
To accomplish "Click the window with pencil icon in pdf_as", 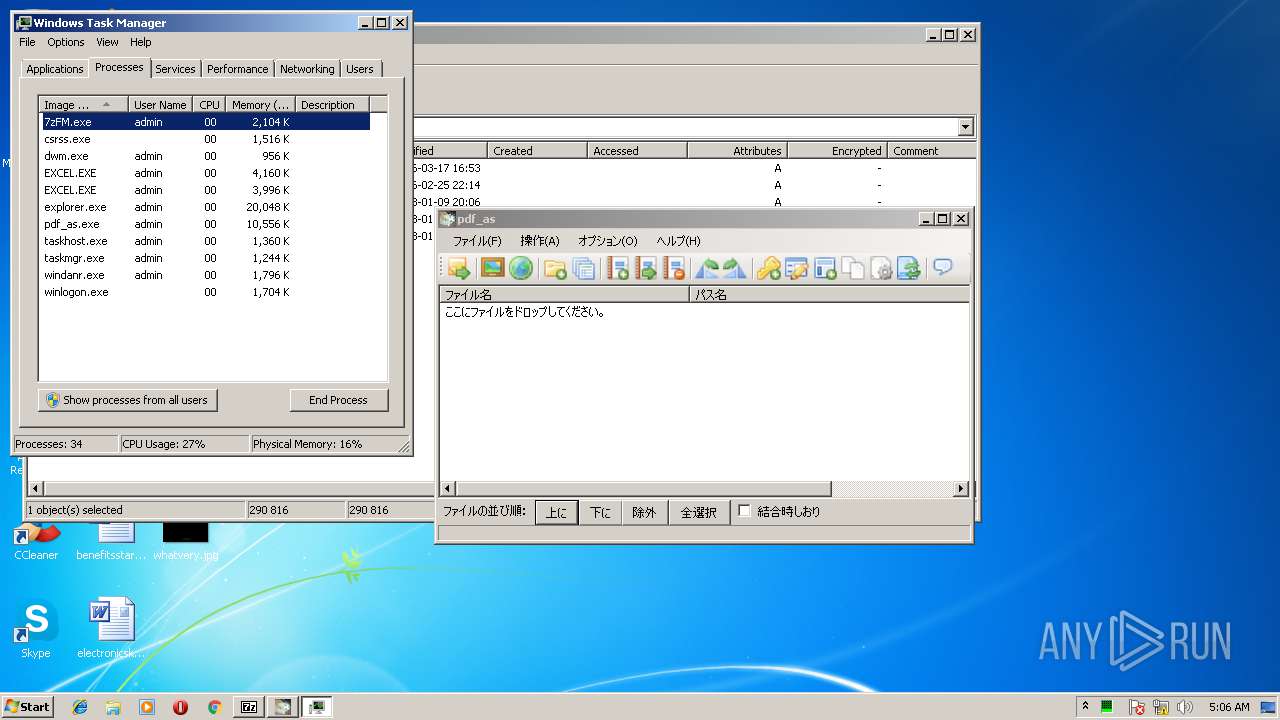I will point(797,268).
